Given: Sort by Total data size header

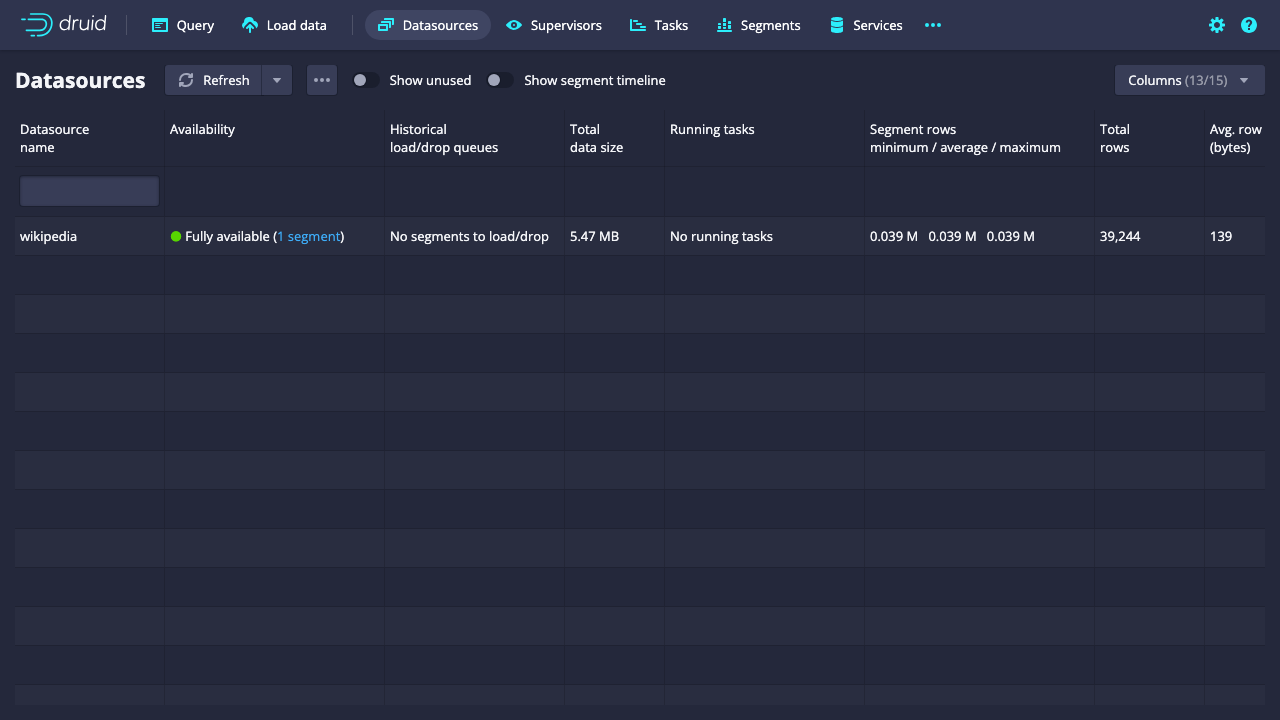Looking at the screenshot, I should coord(614,138).
